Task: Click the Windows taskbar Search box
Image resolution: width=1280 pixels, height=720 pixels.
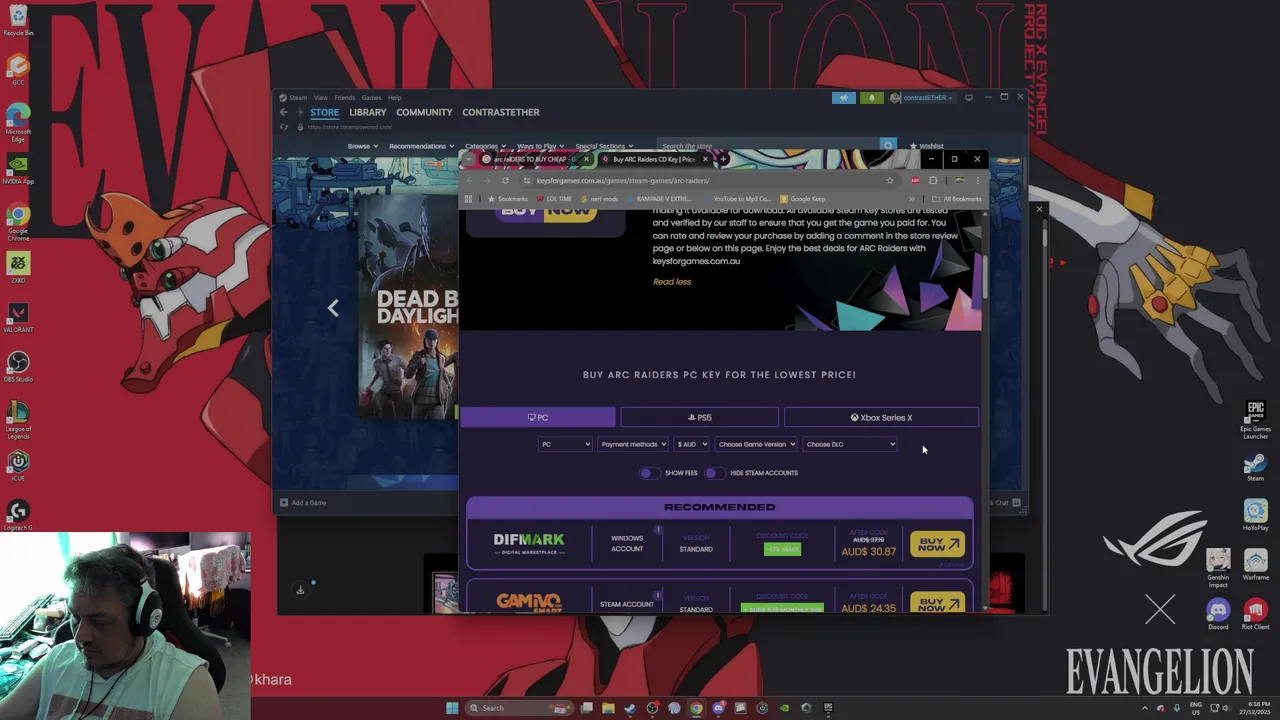Action: [519, 708]
